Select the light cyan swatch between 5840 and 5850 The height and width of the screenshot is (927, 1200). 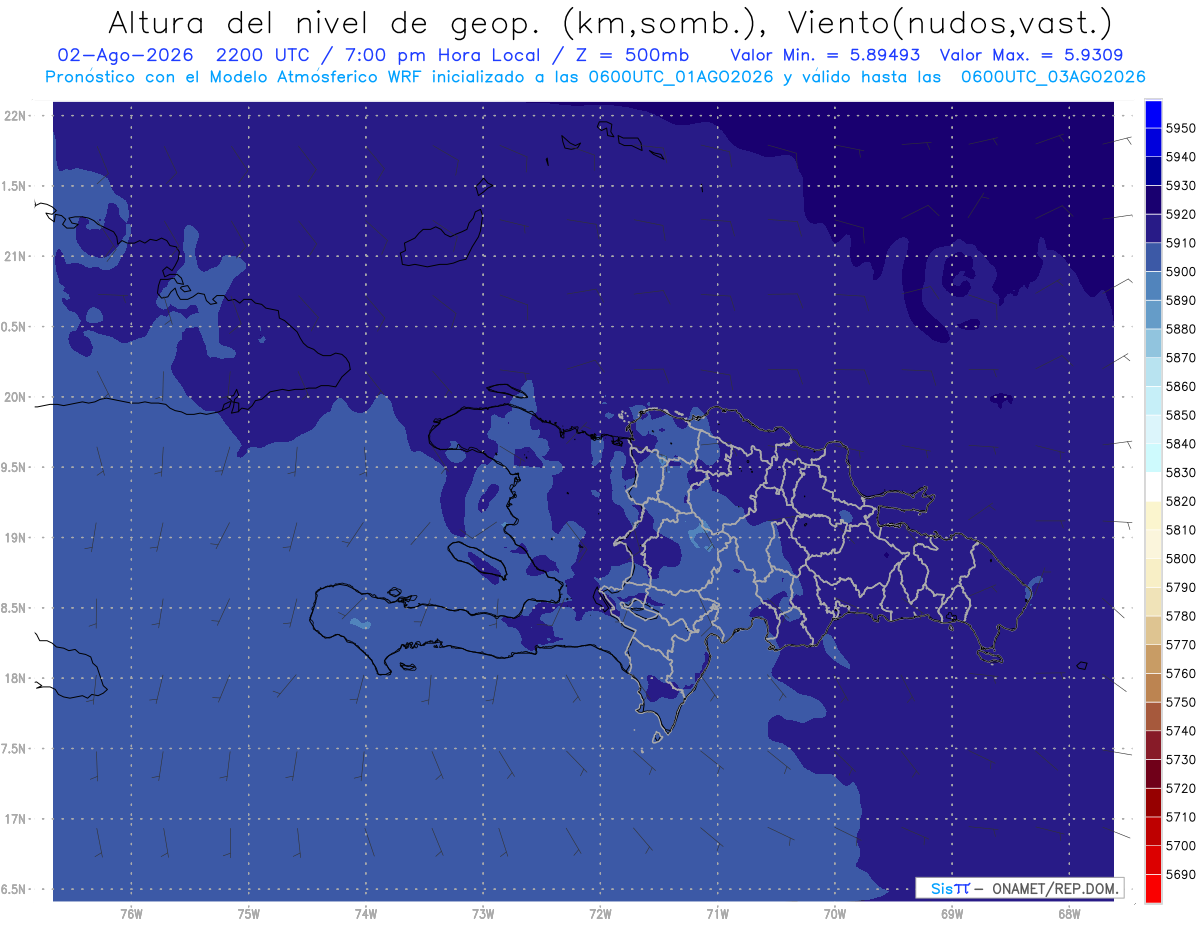tap(1152, 429)
